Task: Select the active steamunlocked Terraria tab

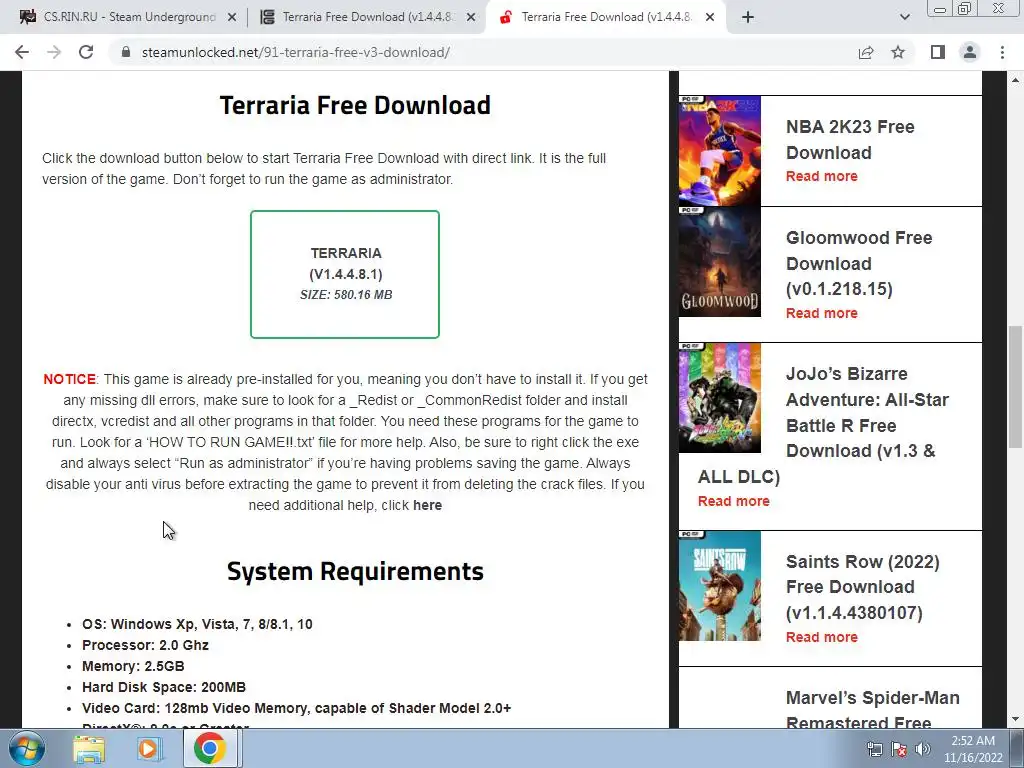Action: point(604,17)
